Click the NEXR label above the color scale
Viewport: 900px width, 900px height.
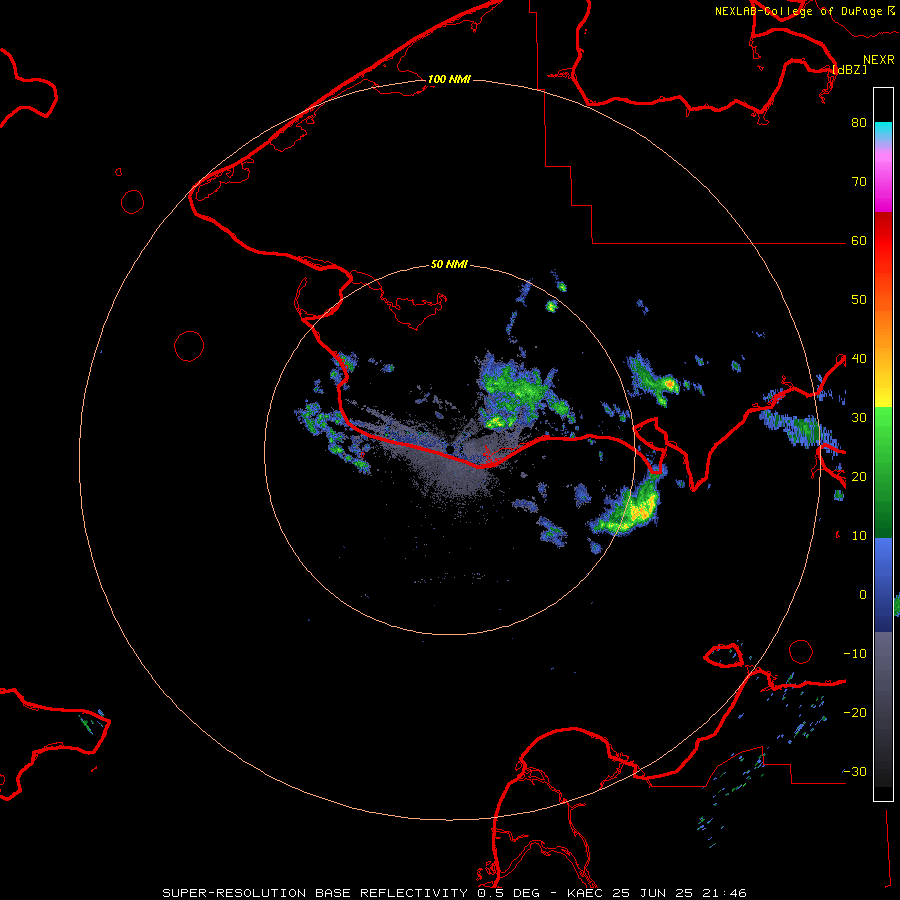click(x=878, y=60)
